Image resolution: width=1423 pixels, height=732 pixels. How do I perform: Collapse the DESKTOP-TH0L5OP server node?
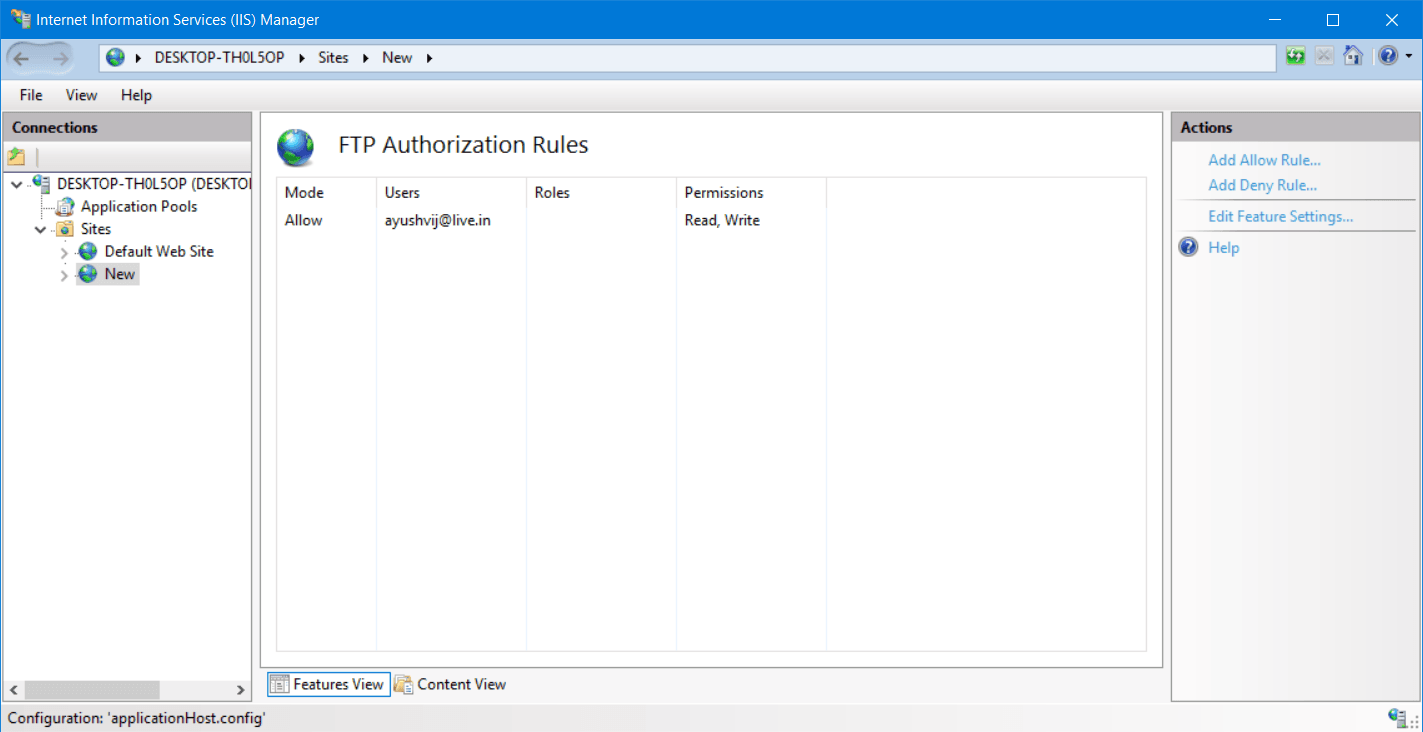click(17, 184)
